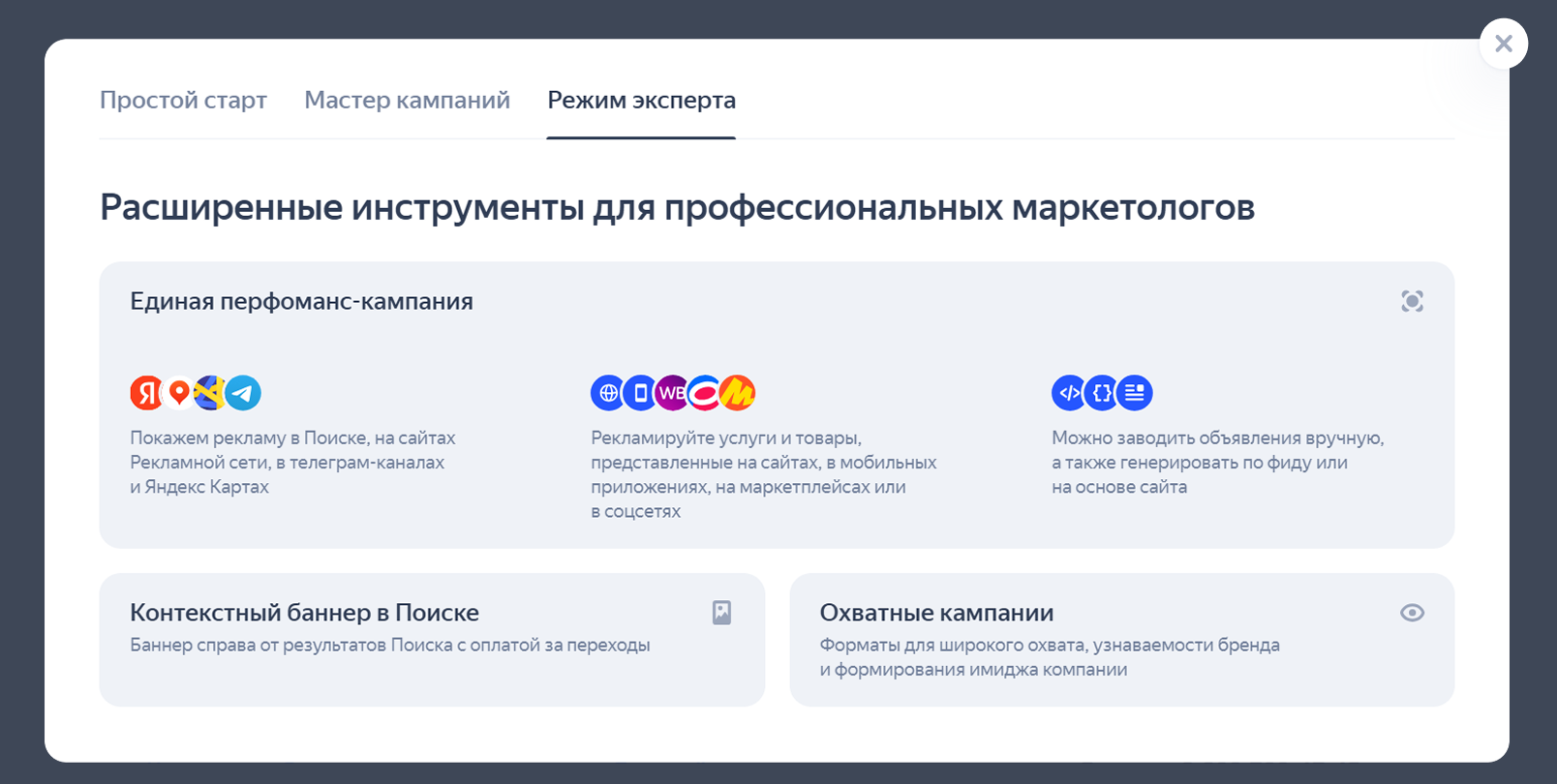1557x784 pixels.
Task: Click the purple WB Wildberries icon
Action: (672, 393)
